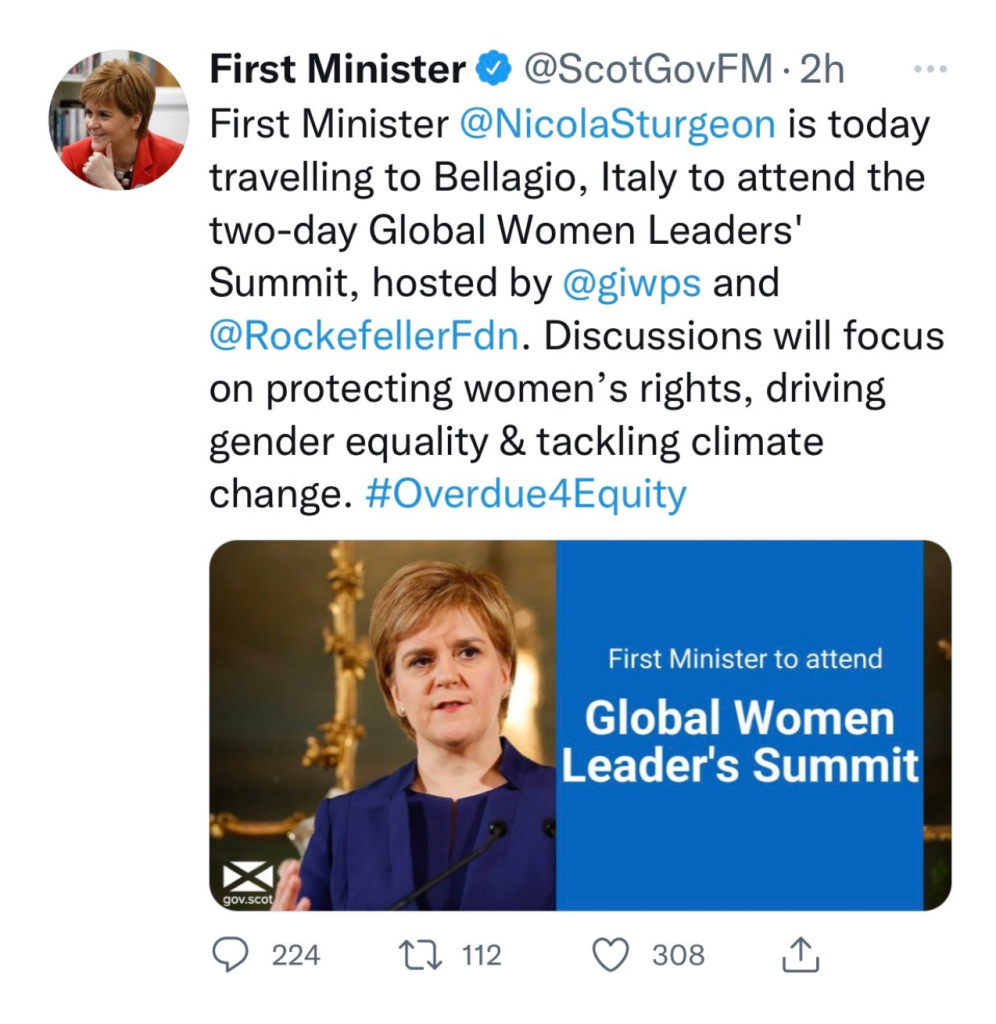Click the @ScotGovFM handle
Screen dimensions: 996x1024
click(648, 70)
